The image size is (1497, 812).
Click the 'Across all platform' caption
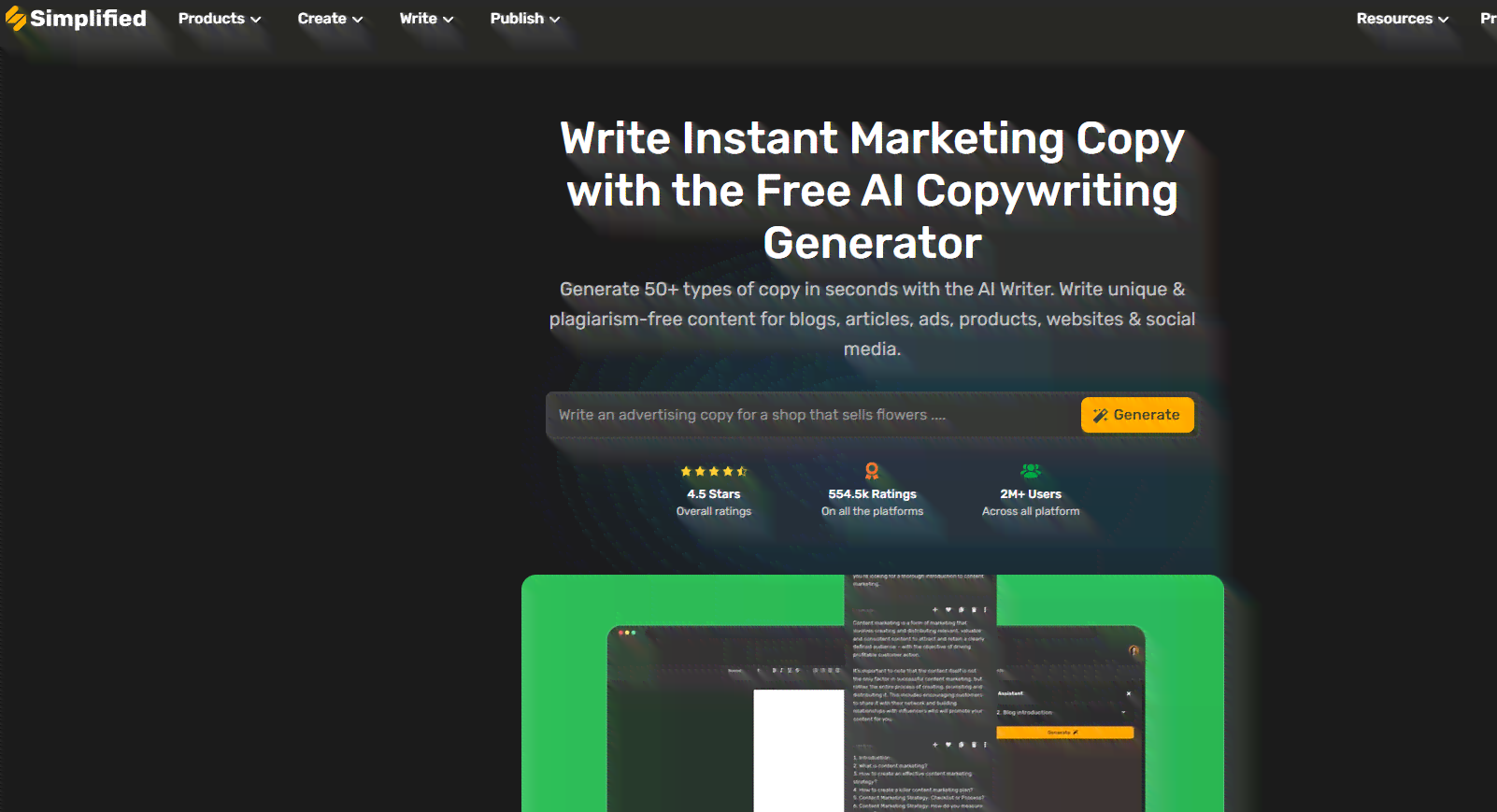(1031, 511)
